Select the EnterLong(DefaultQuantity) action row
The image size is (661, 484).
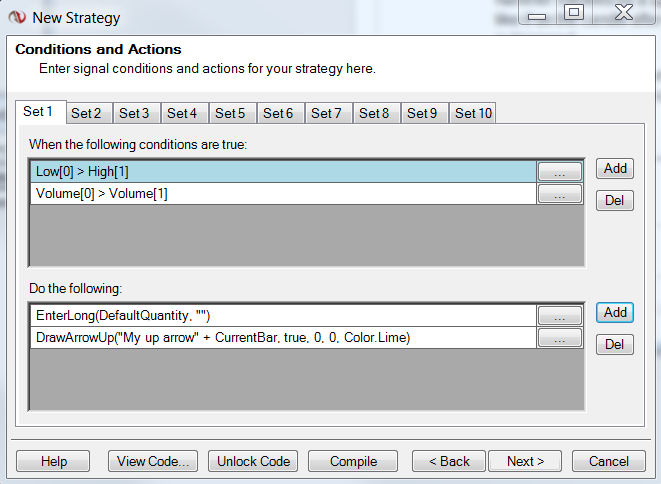pos(280,316)
